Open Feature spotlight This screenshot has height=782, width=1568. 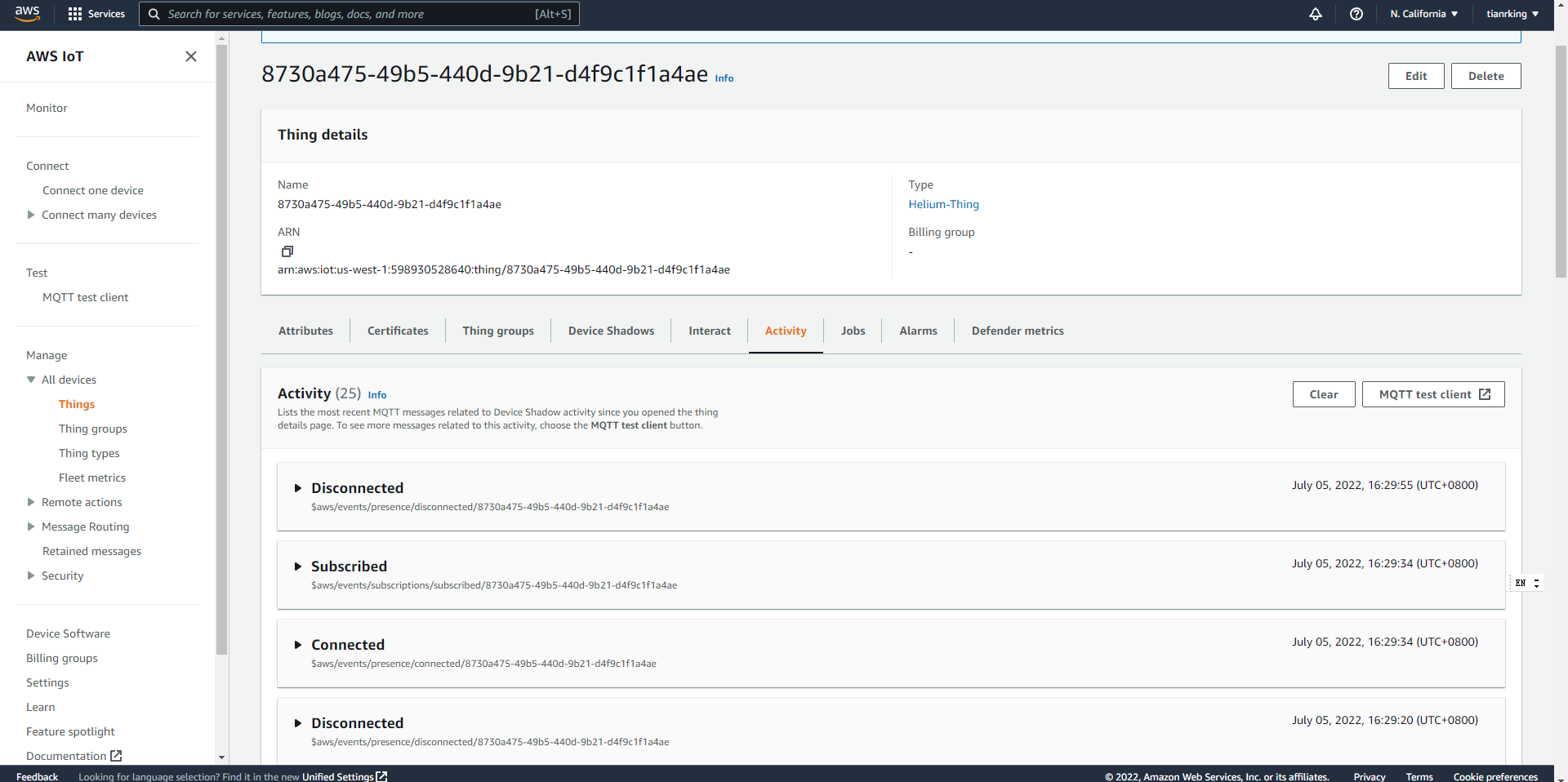click(70, 731)
